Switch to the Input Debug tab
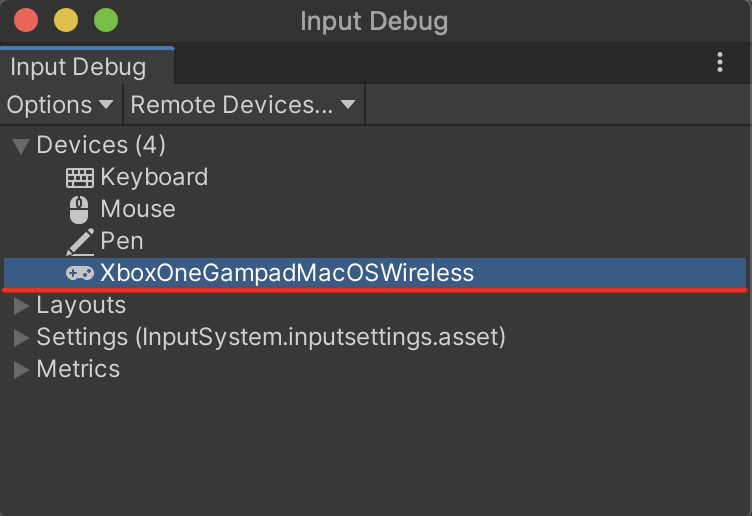This screenshot has width=752, height=516. [78, 68]
